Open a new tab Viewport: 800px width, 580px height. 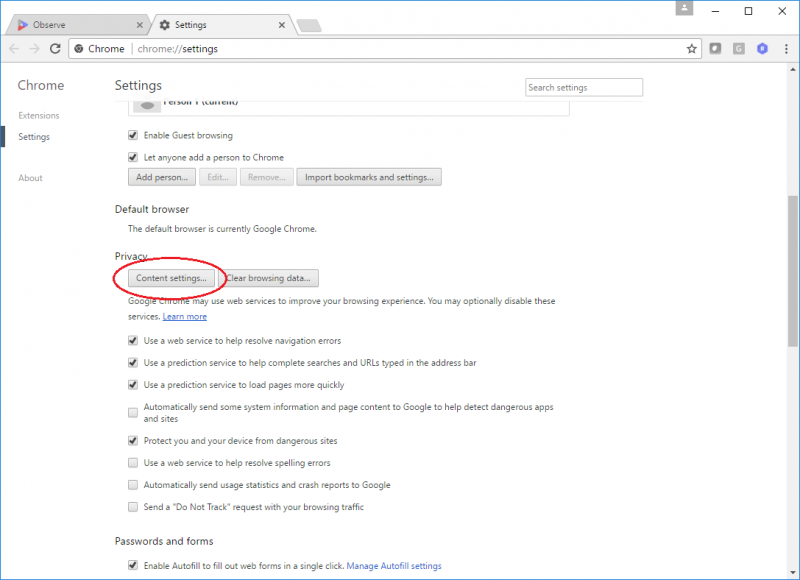(309, 26)
